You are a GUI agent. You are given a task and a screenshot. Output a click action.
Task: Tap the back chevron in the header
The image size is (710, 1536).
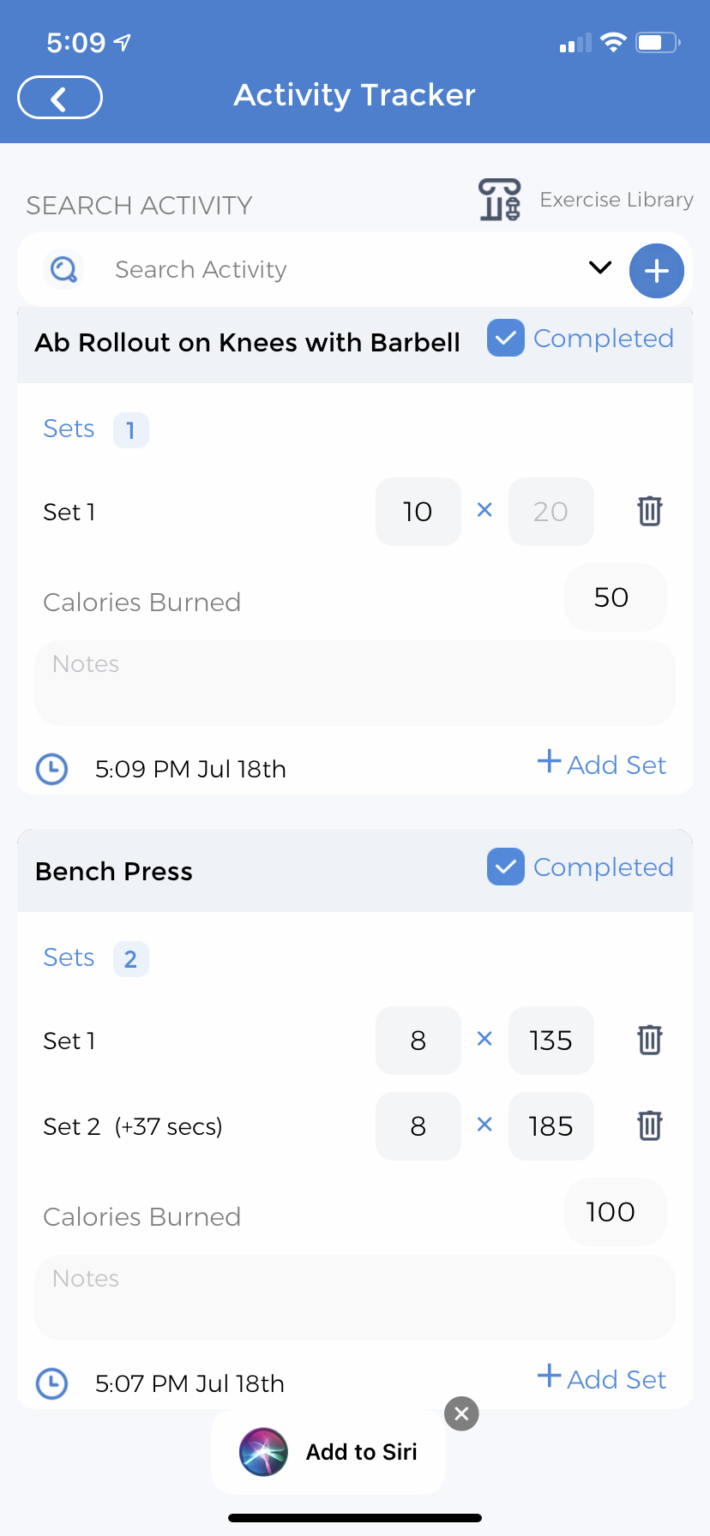tap(59, 97)
